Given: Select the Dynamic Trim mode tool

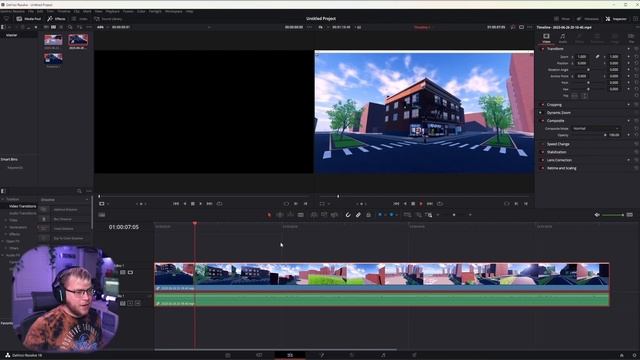Looking at the screenshot, I should point(290,215).
